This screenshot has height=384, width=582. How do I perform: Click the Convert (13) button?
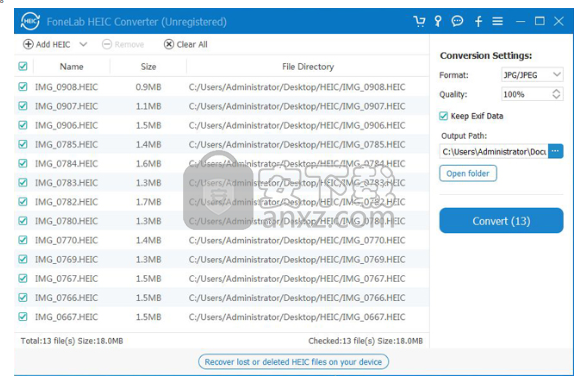click(501, 221)
